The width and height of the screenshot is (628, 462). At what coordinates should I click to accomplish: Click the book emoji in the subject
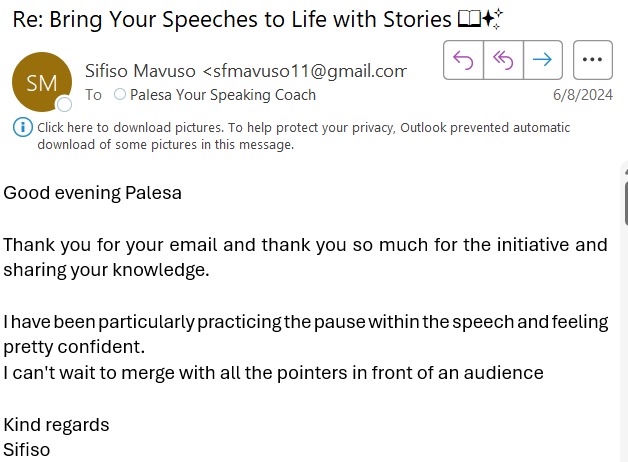469,19
